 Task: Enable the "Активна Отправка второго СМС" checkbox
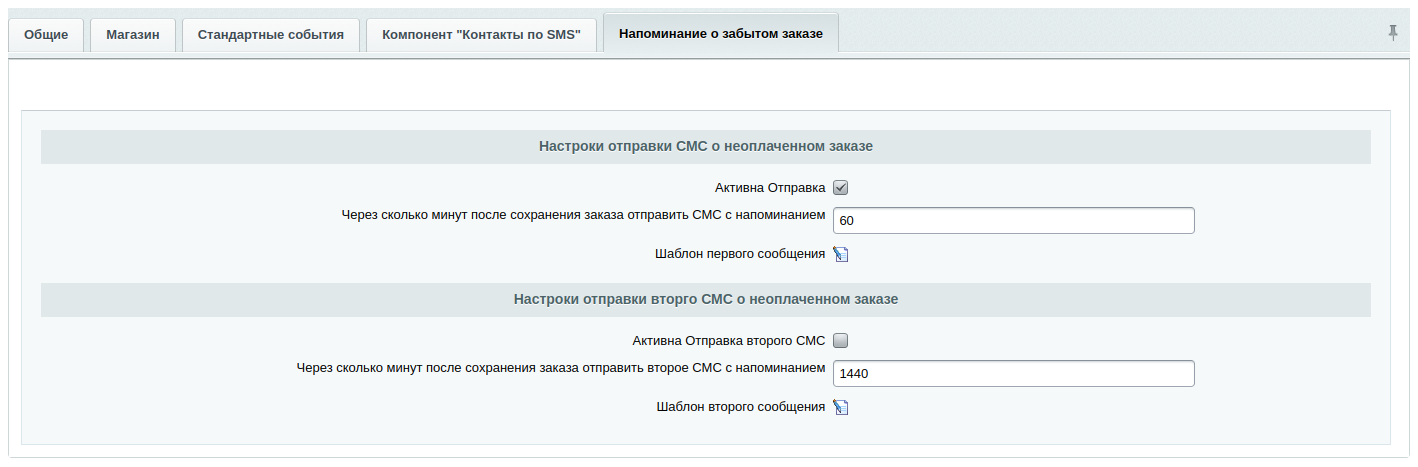(x=840, y=340)
